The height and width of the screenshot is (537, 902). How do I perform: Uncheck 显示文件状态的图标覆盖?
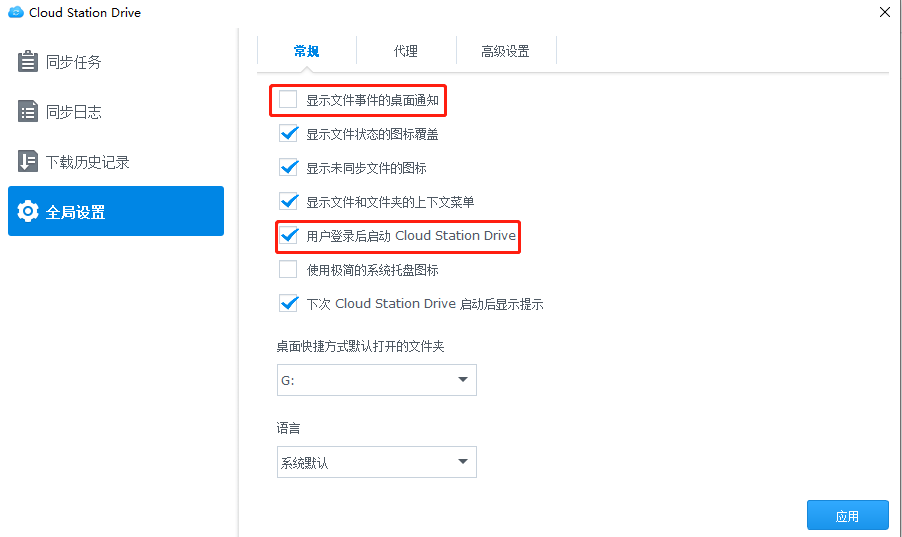point(288,134)
